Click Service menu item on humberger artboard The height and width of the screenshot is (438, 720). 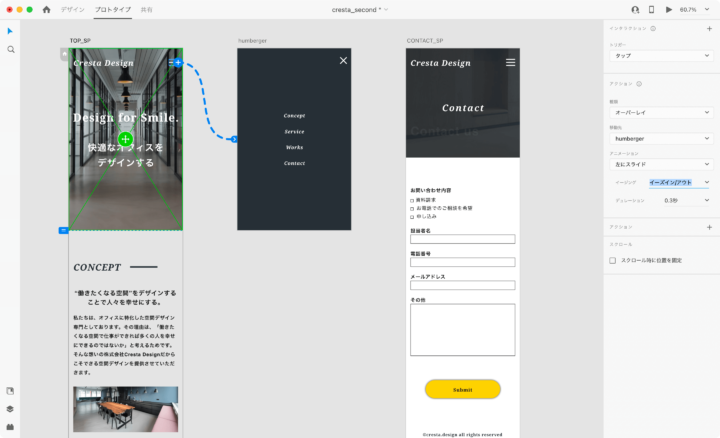(294, 132)
